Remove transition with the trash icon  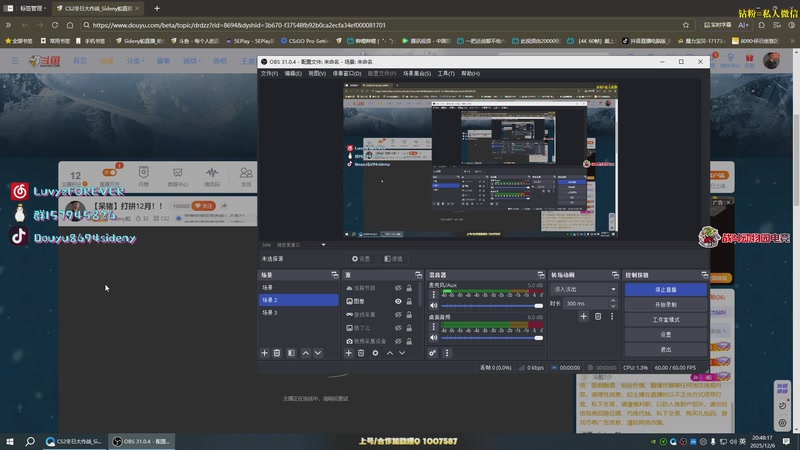point(598,316)
